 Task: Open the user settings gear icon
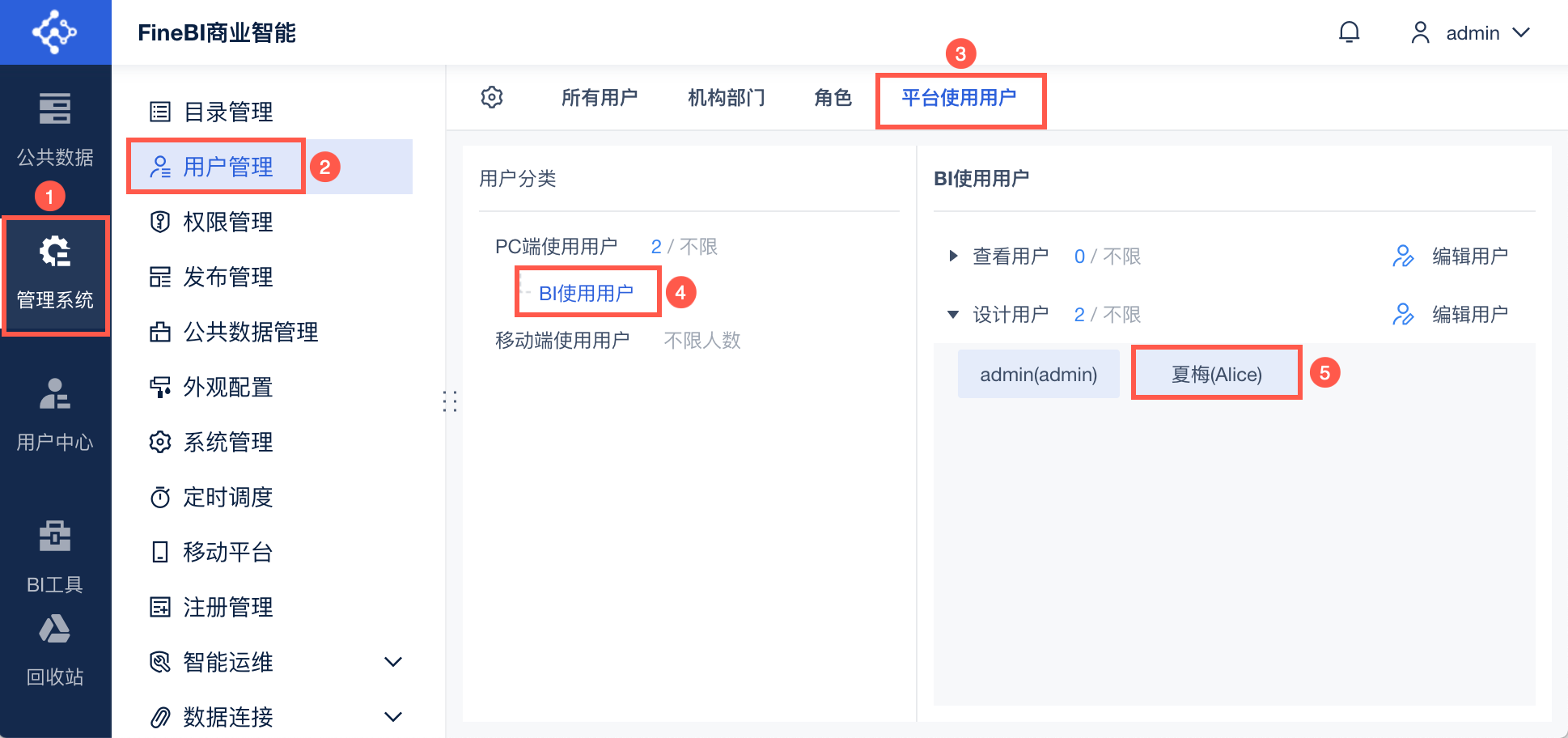pyautogui.click(x=492, y=97)
